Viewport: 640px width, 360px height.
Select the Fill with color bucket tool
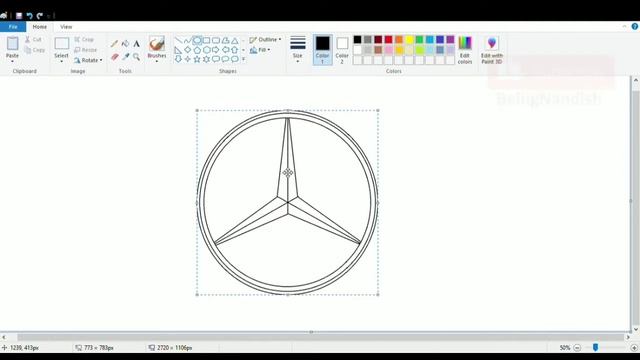125,44
